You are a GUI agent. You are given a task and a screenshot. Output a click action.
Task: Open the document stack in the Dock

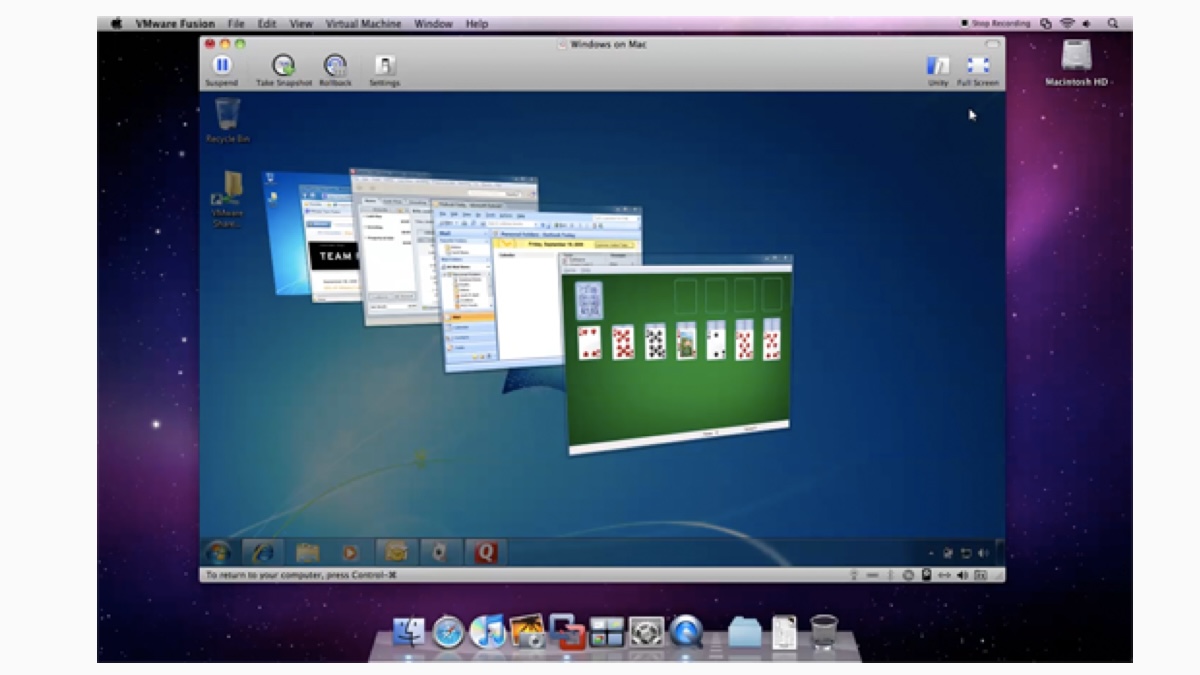[784, 632]
